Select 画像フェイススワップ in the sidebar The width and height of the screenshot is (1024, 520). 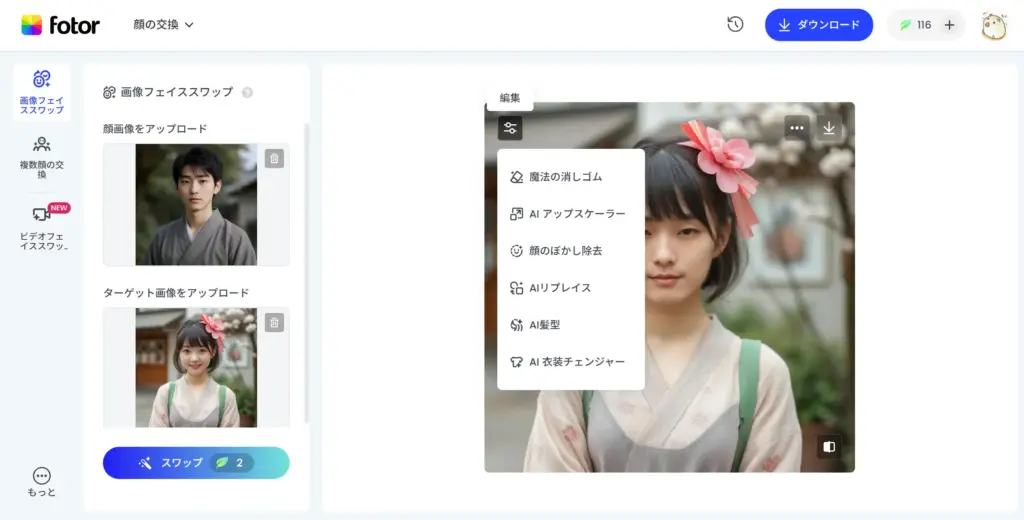42,92
